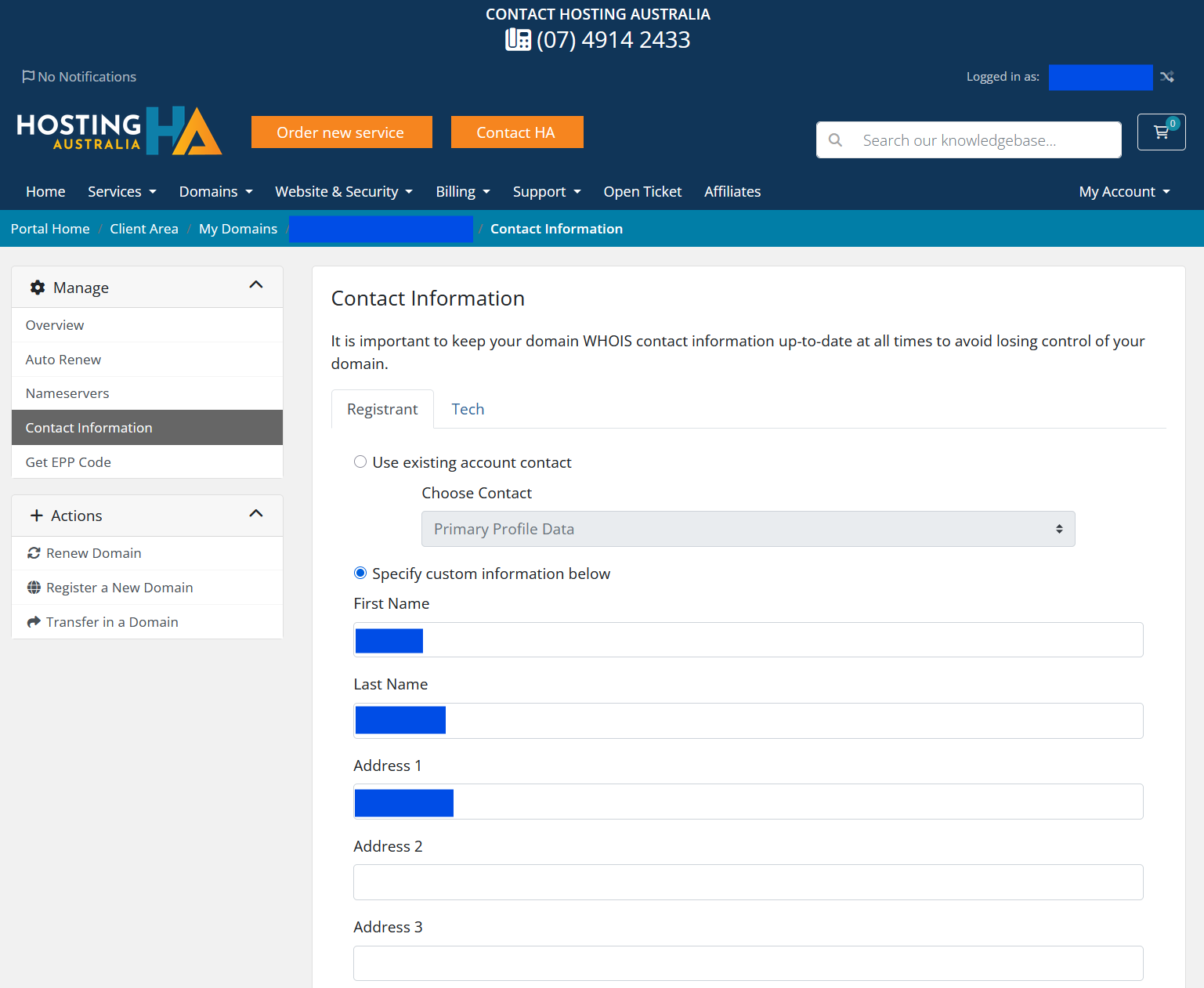Select Contact Information in sidebar
1204x988 pixels.
(x=147, y=428)
